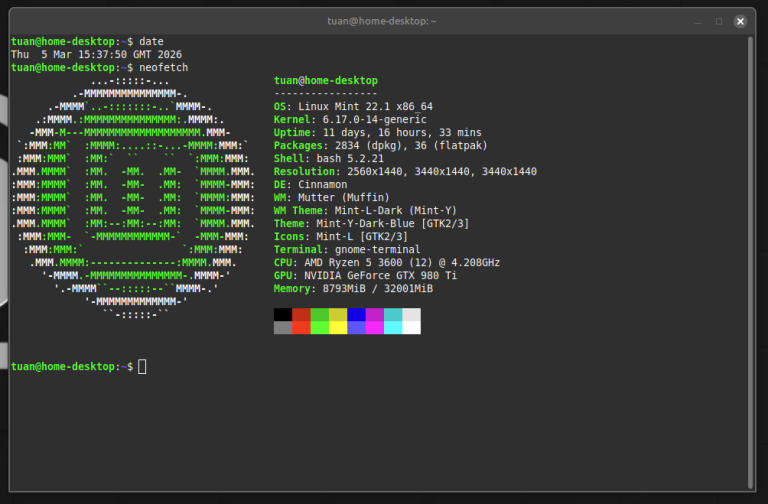Click the bright cyan color block
This screenshot has height=504, width=768.
tap(393, 327)
